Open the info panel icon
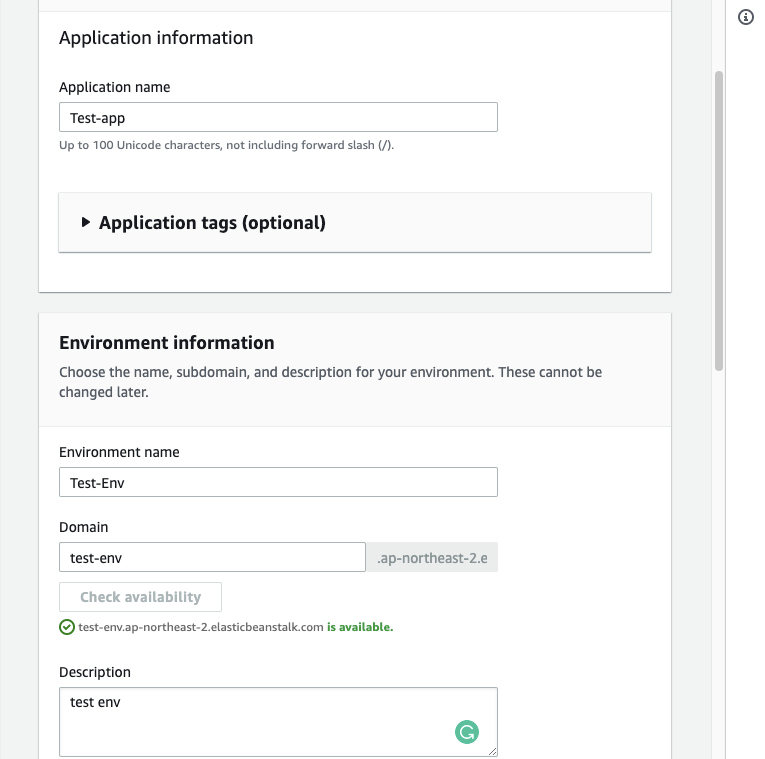The width and height of the screenshot is (765, 759). coord(745,17)
